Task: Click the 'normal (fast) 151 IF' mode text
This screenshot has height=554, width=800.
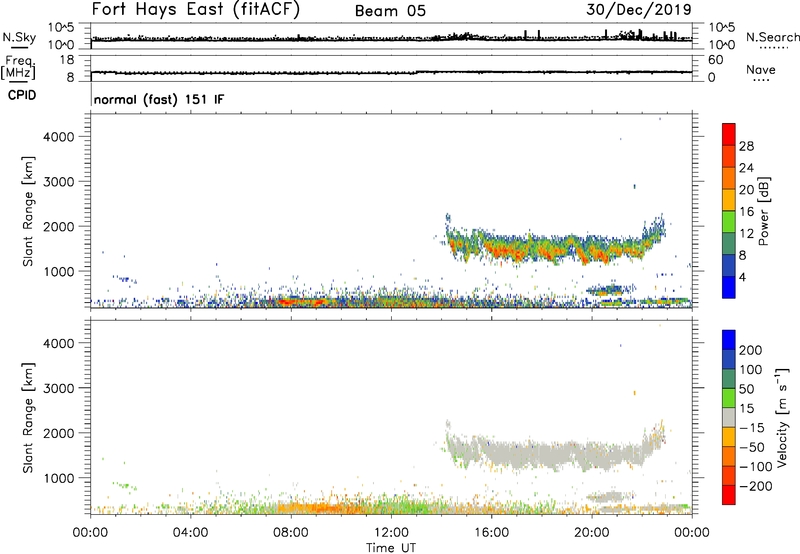Action: [x=159, y=99]
